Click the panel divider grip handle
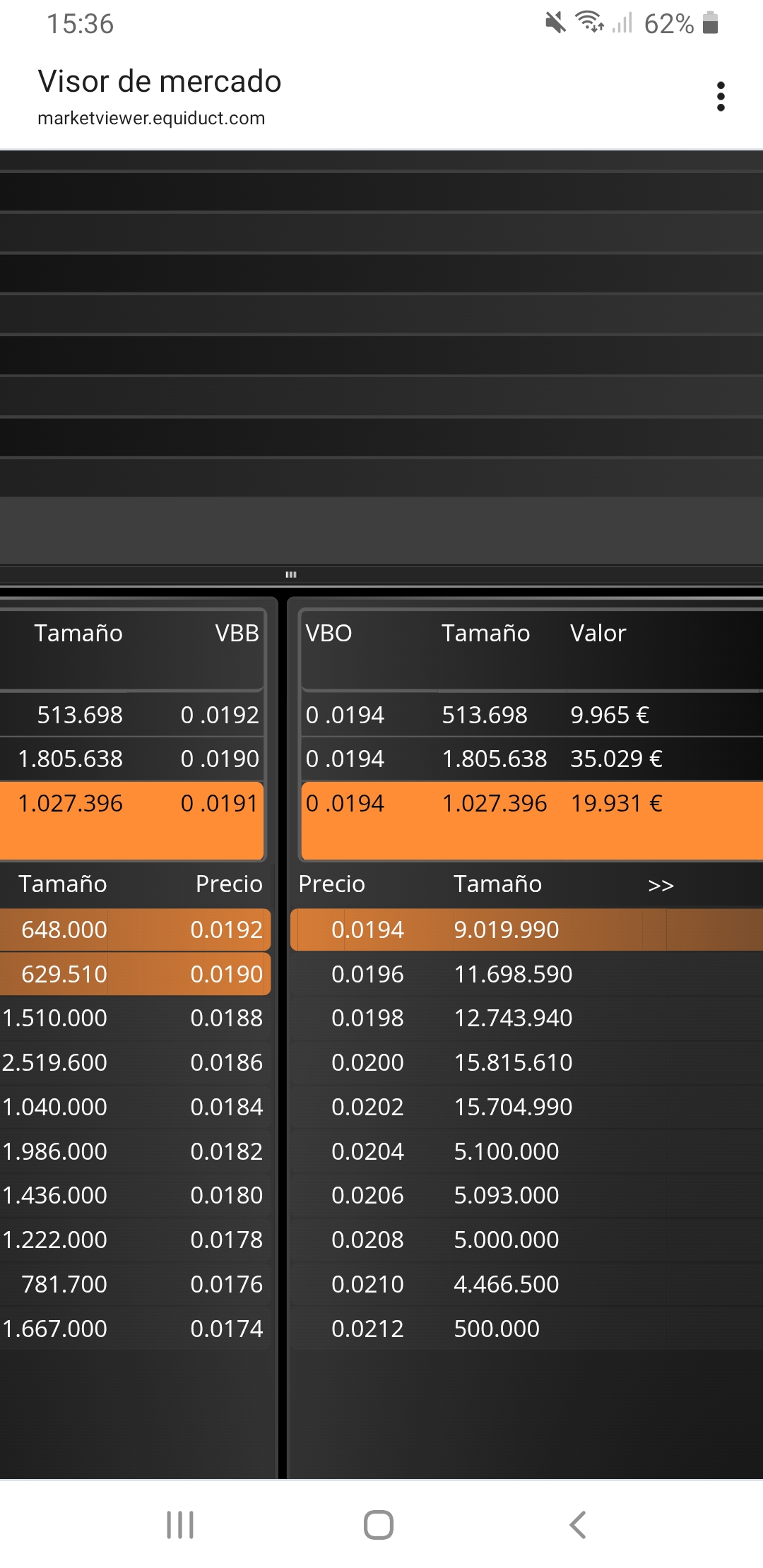Viewport: 763px width, 1568px height. click(x=290, y=574)
